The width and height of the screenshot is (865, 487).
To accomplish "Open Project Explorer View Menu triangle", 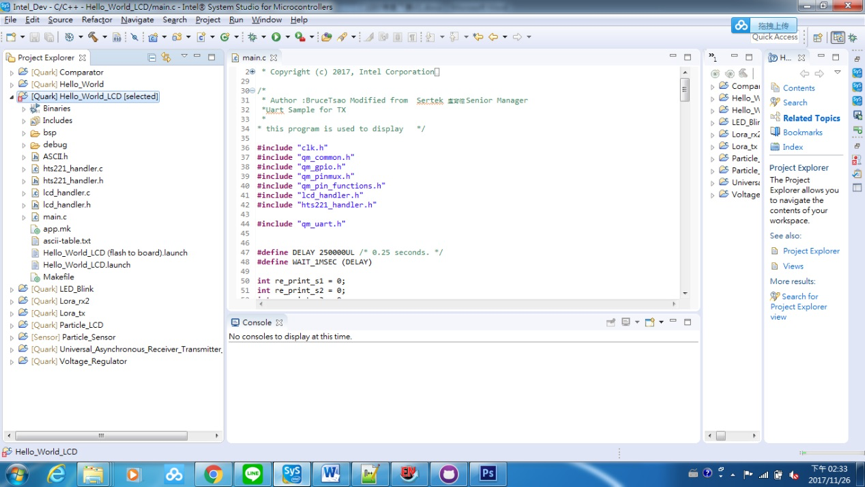I will tap(184, 56).
